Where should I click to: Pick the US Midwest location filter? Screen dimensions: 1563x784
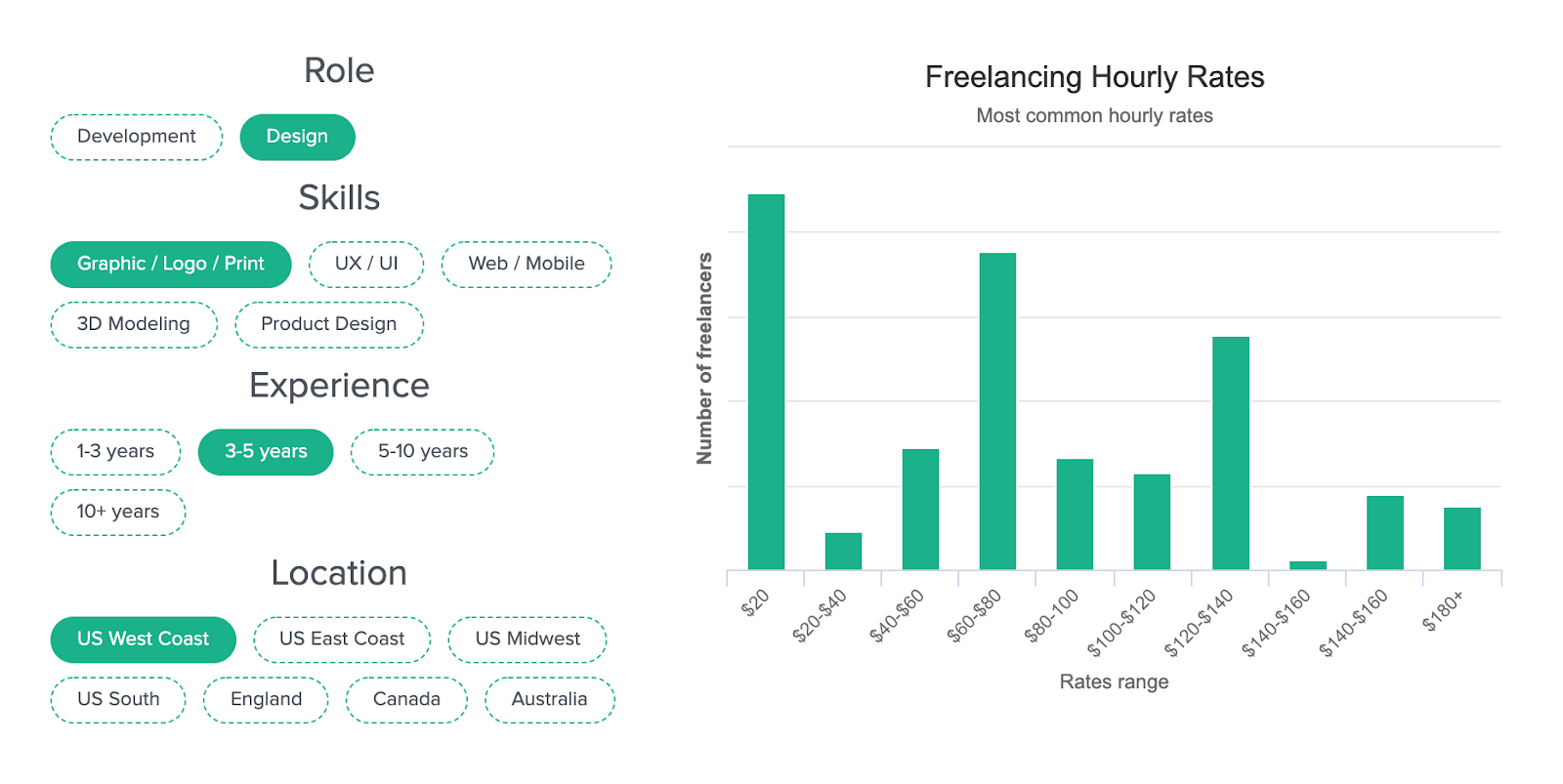click(x=528, y=640)
